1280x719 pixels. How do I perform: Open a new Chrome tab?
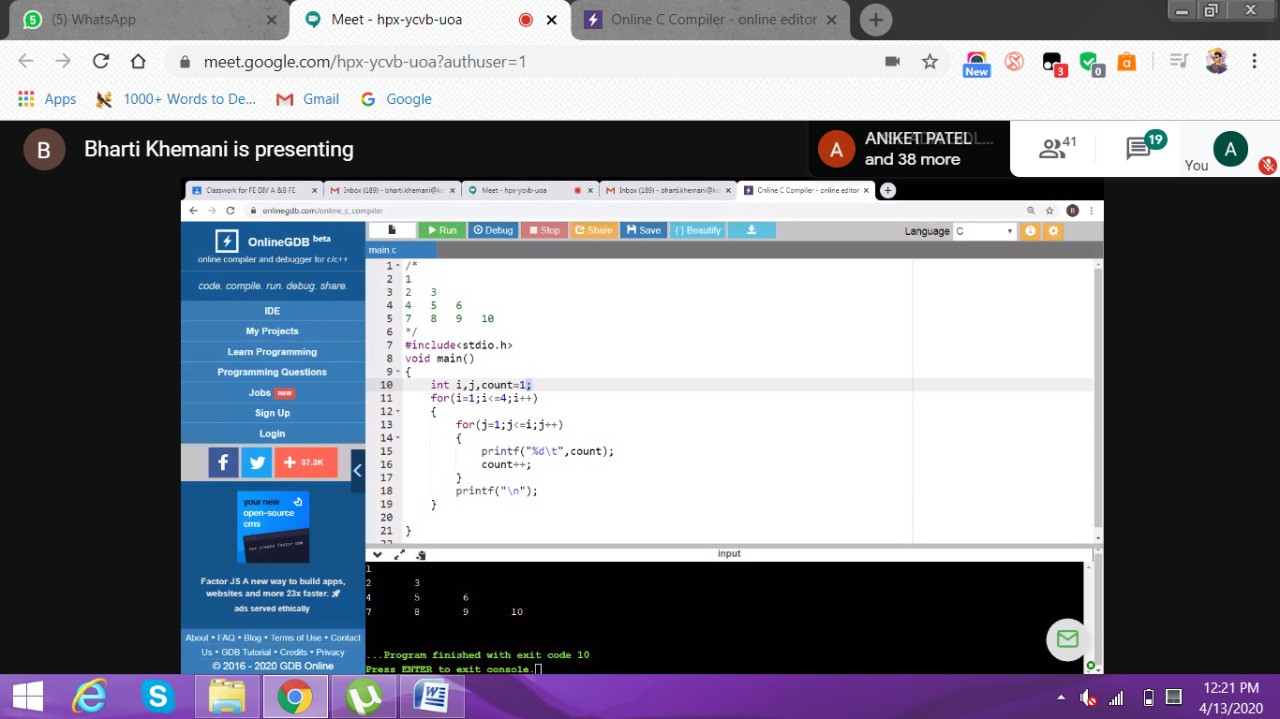875,20
